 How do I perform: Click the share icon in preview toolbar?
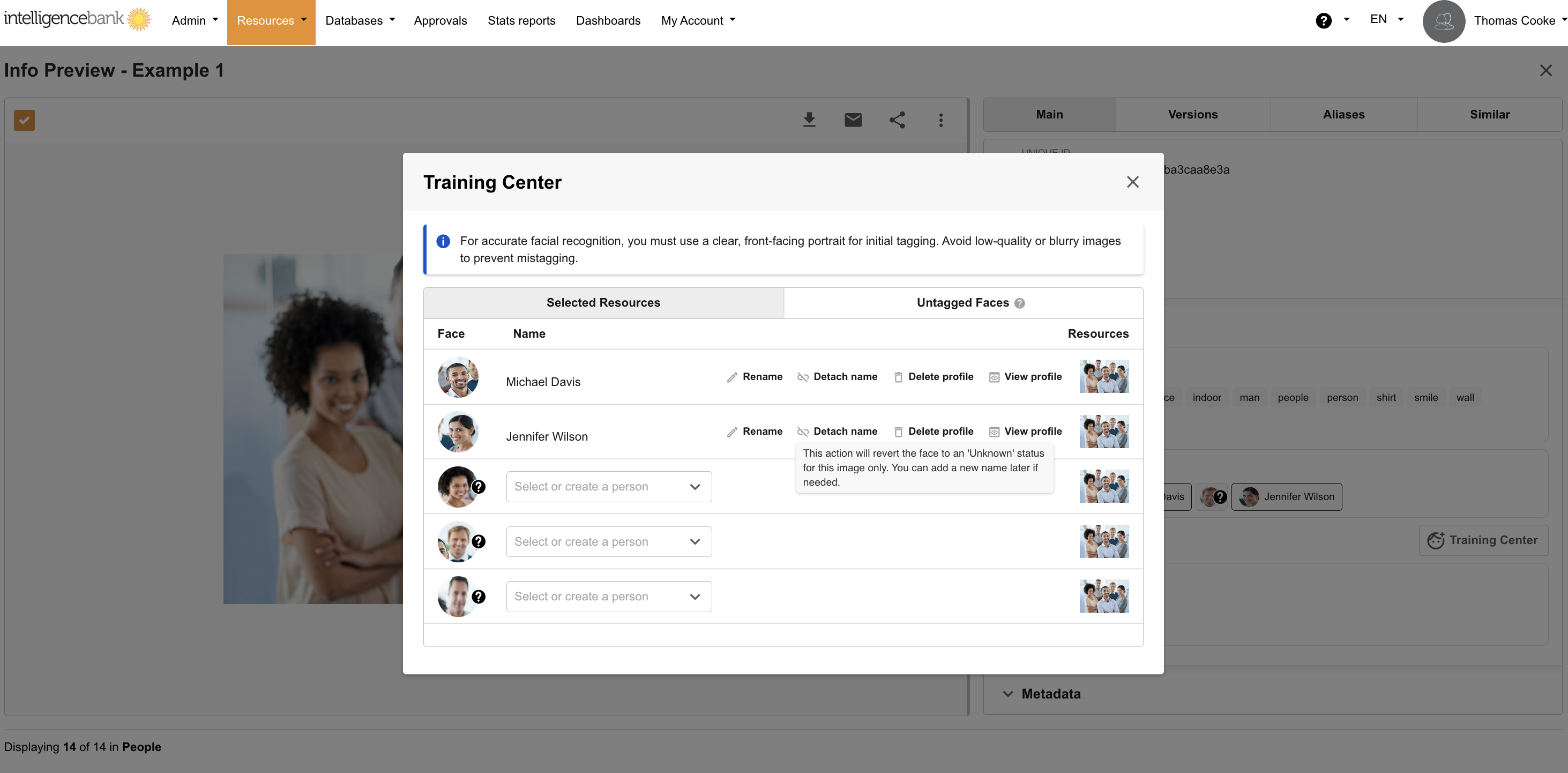(897, 120)
